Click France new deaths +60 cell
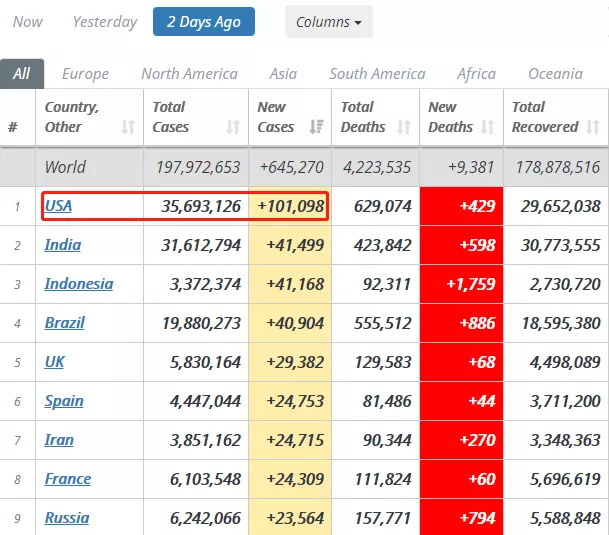Screen dimensions: 609x535 461,479
